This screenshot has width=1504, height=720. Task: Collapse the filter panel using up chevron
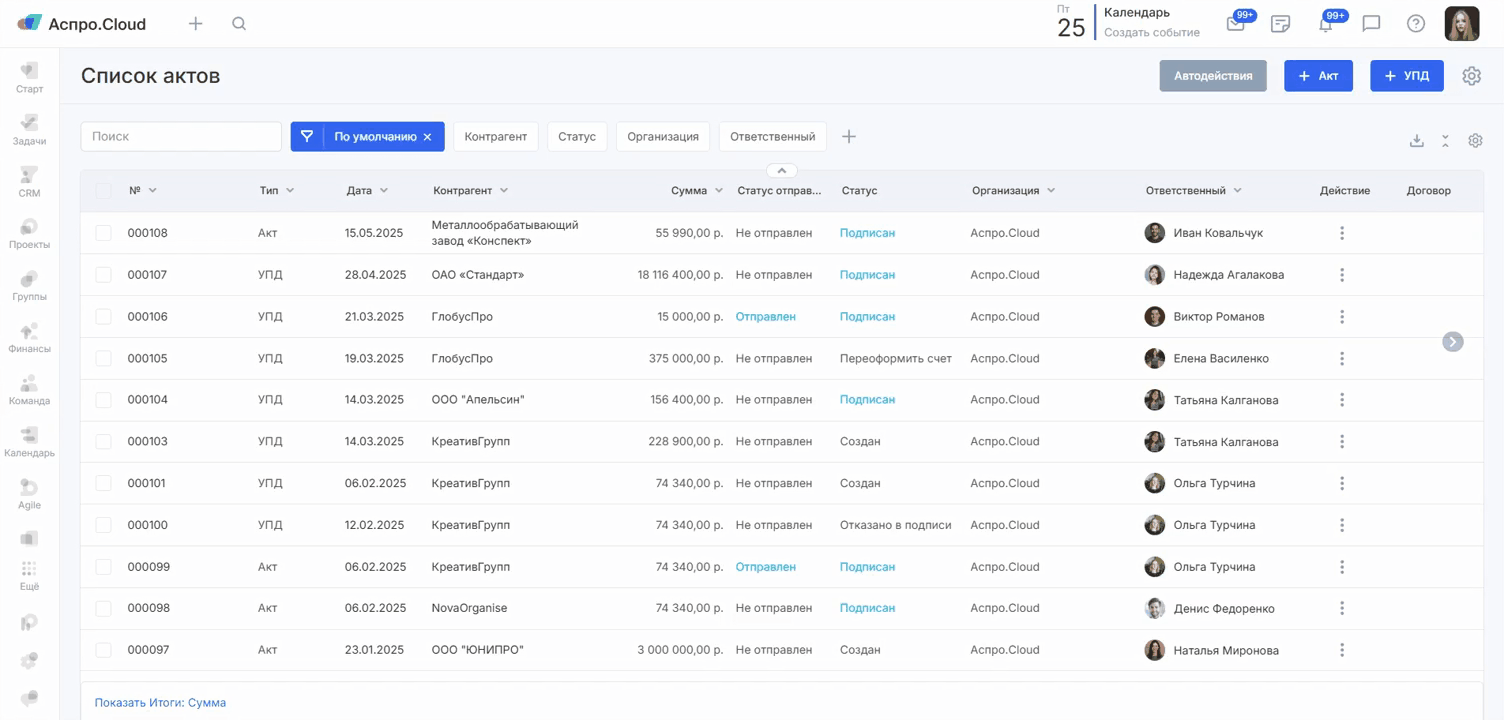781,171
